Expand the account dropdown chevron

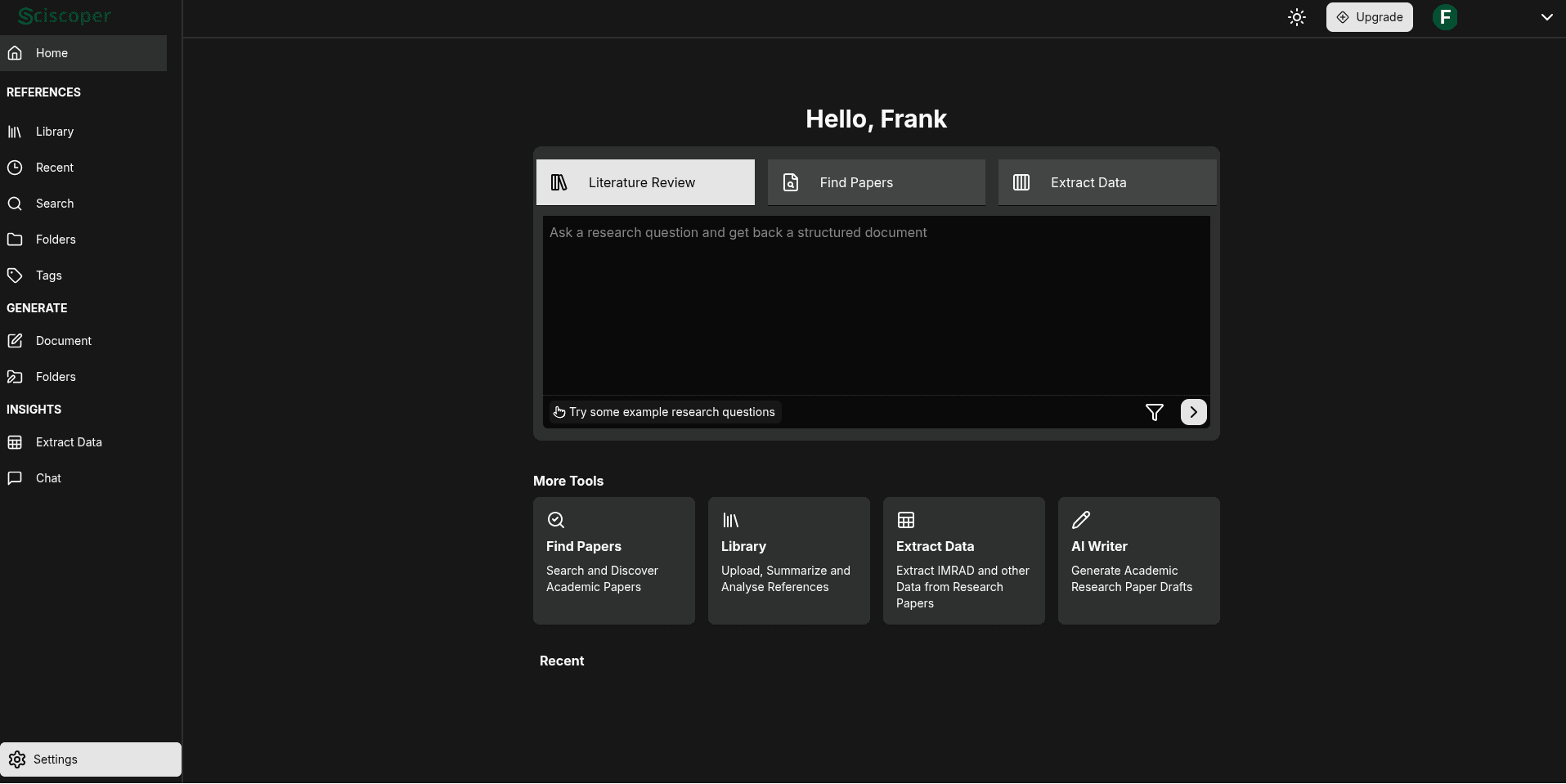(1546, 17)
